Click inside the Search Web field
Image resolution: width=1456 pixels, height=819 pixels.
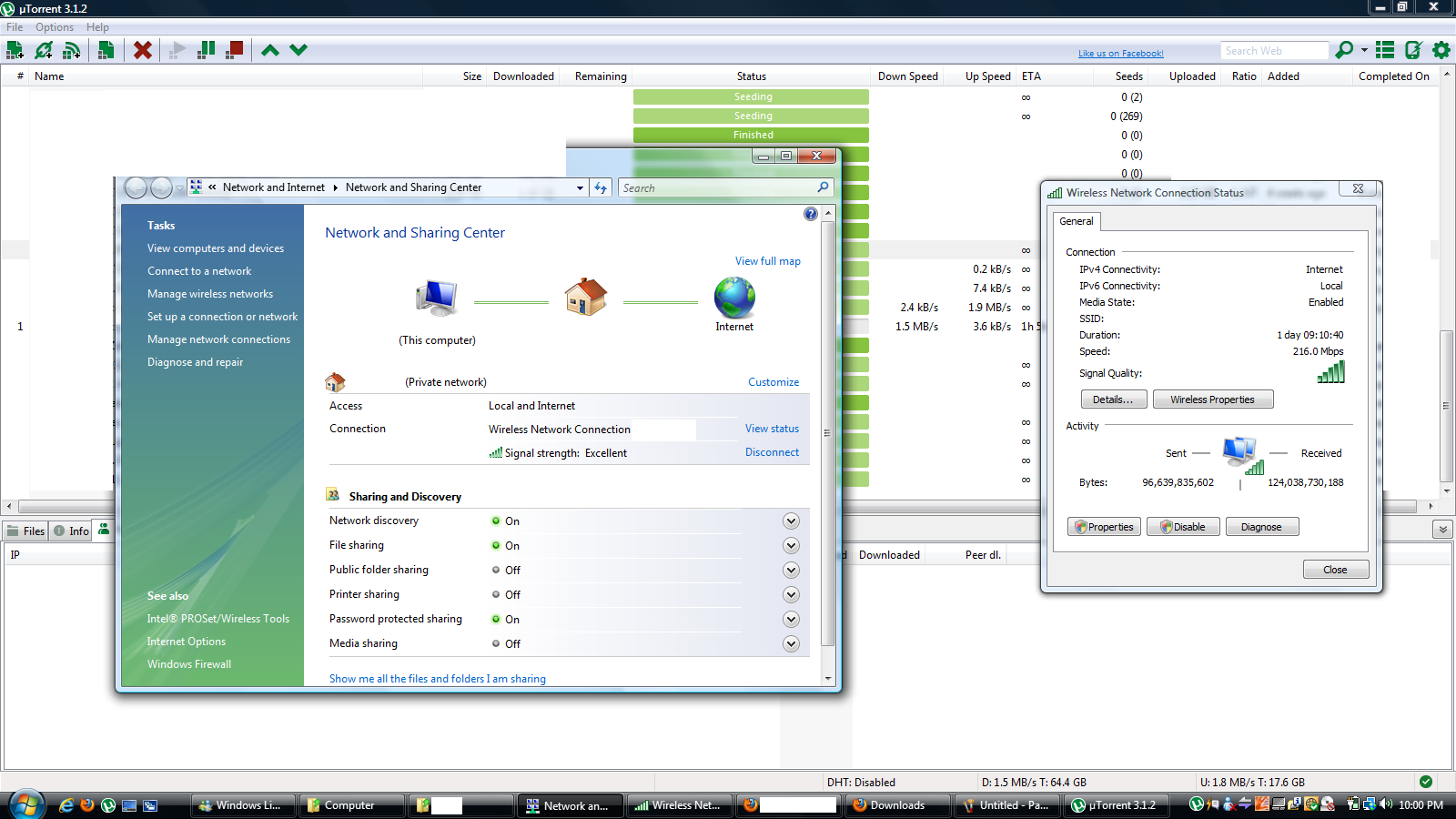click(x=1272, y=50)
